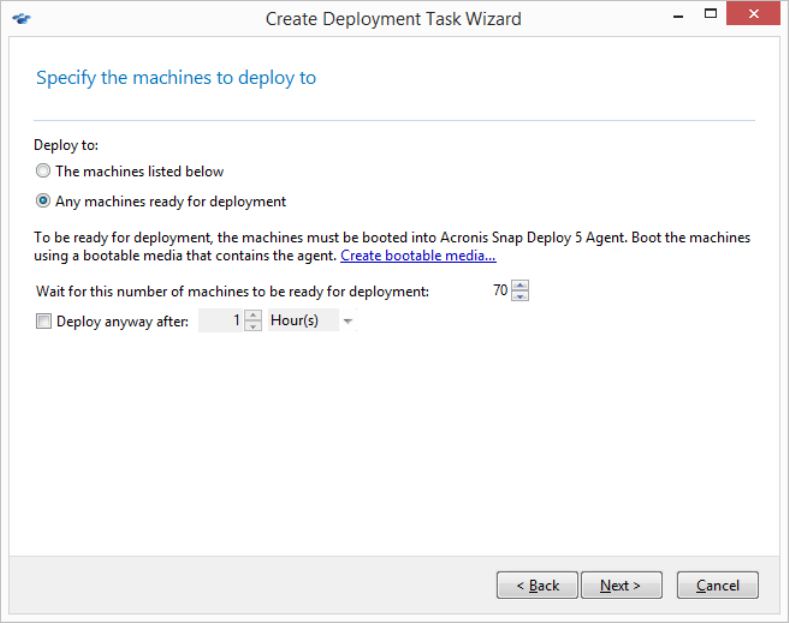Select "The machines listed below" option
Image resolution: width=789 pixels, height=623 pixels.
click(43, 171)
